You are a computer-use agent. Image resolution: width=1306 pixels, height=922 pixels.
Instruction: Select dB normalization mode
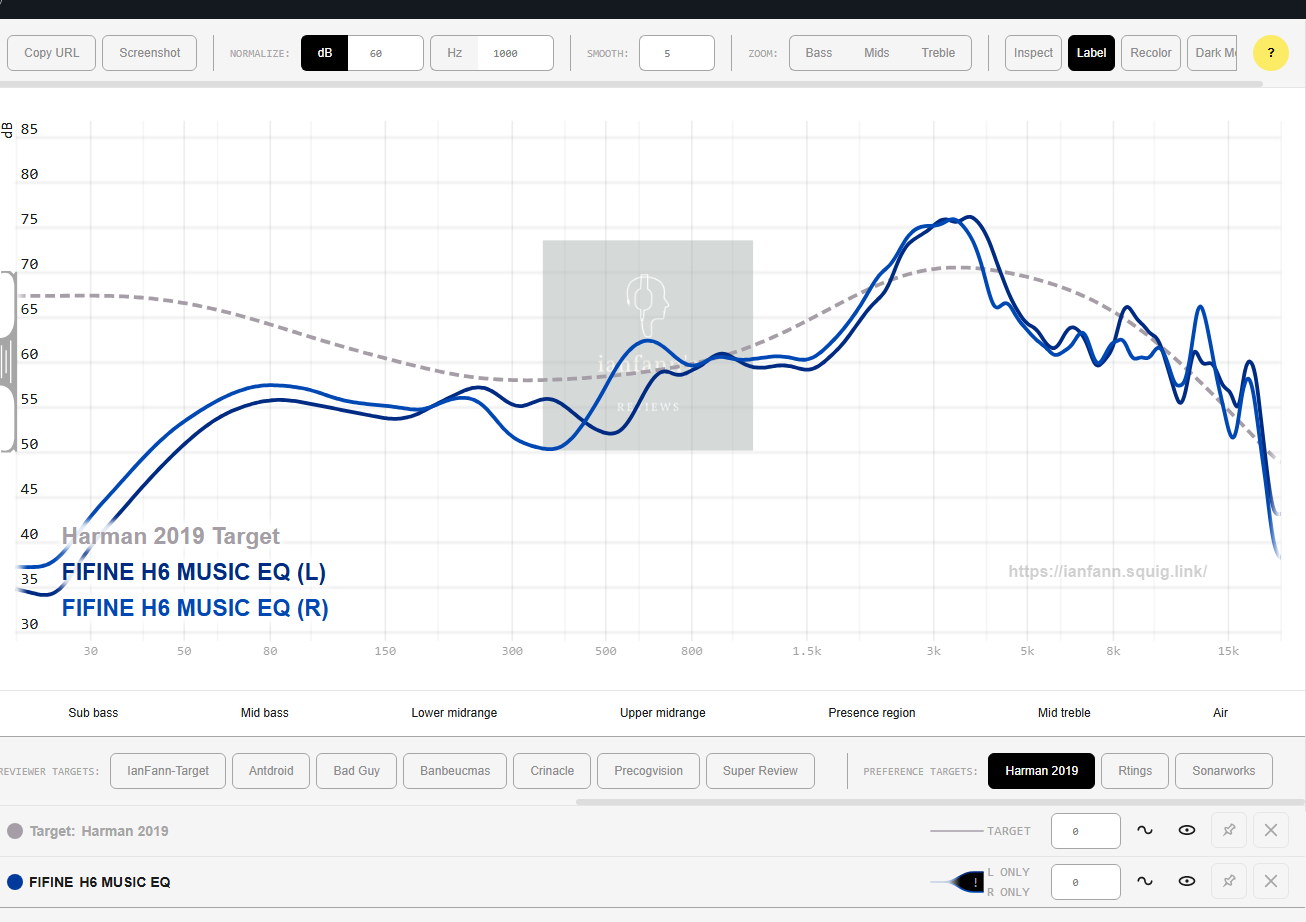click(325, 53)
